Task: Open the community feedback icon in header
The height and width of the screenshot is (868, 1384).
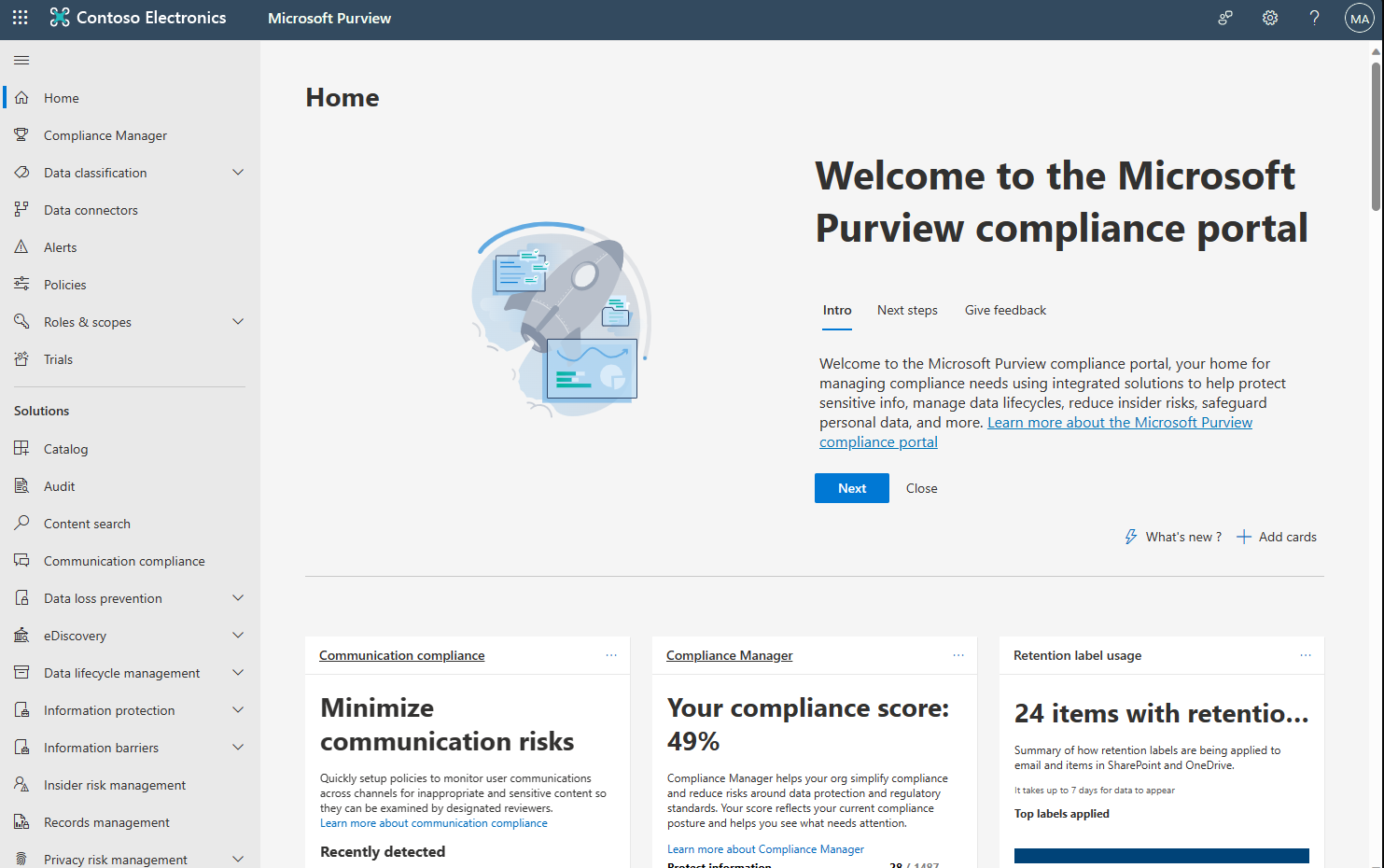Action: tap(1225, 18)
